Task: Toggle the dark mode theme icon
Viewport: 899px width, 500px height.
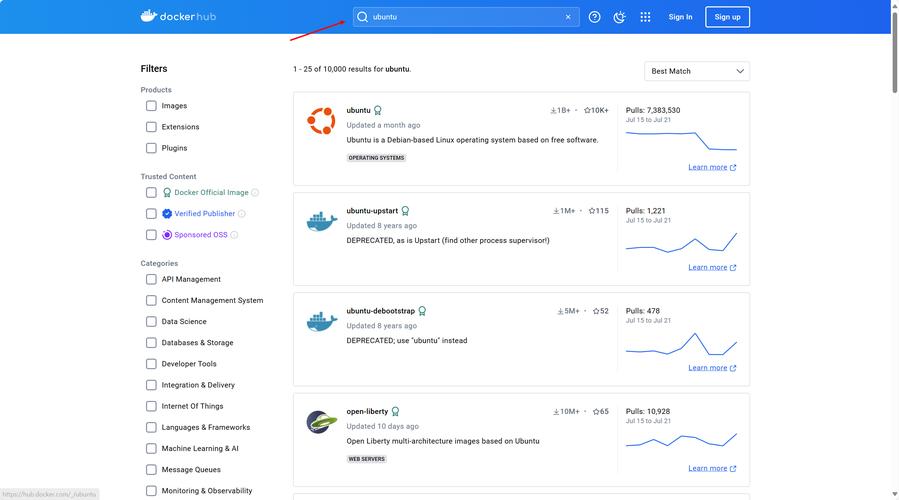Action: click(619, 17)
